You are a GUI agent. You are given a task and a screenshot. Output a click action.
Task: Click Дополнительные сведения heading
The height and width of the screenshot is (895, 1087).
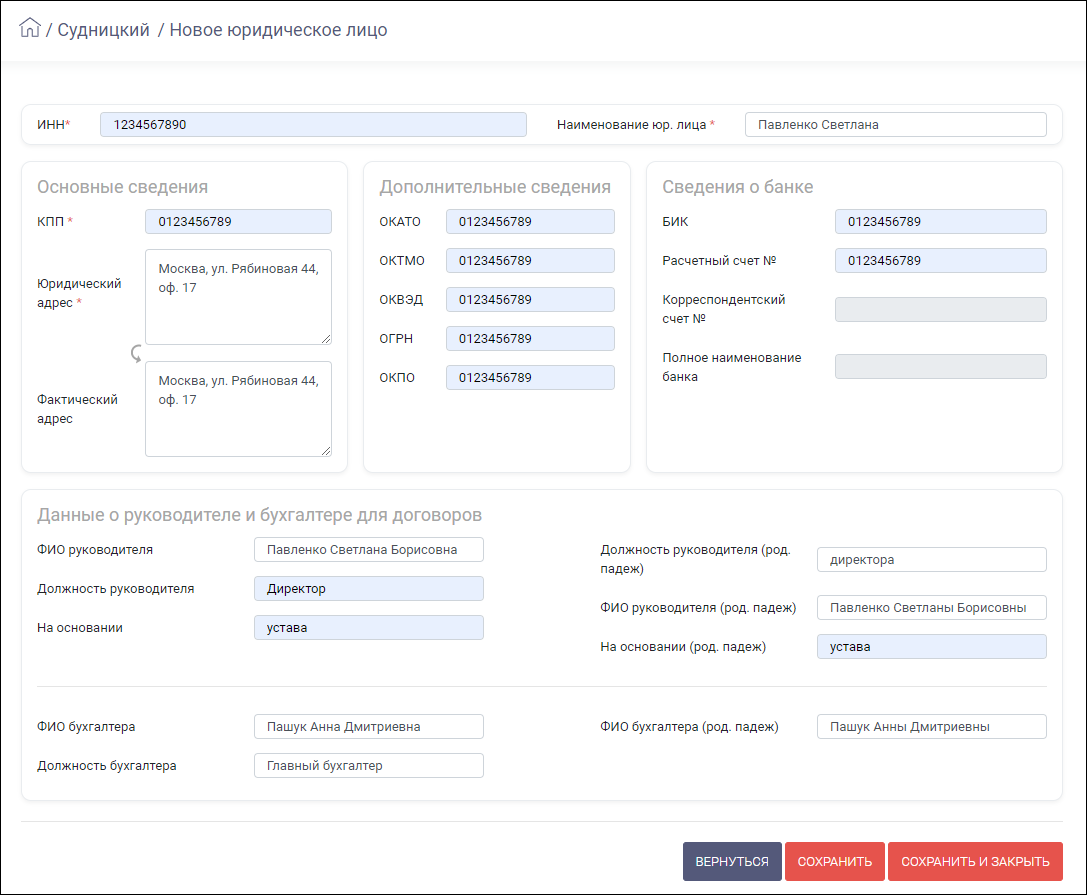(x=495, y=187)
